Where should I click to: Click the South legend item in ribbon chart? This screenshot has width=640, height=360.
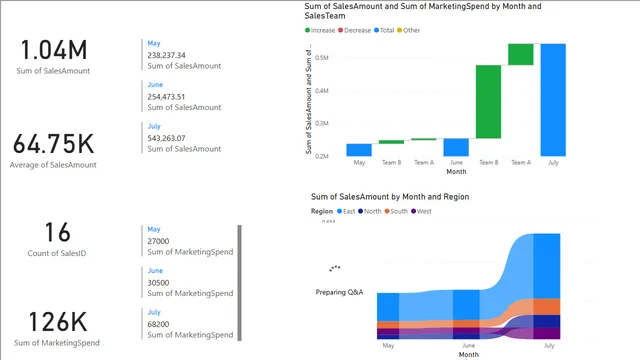396,211
